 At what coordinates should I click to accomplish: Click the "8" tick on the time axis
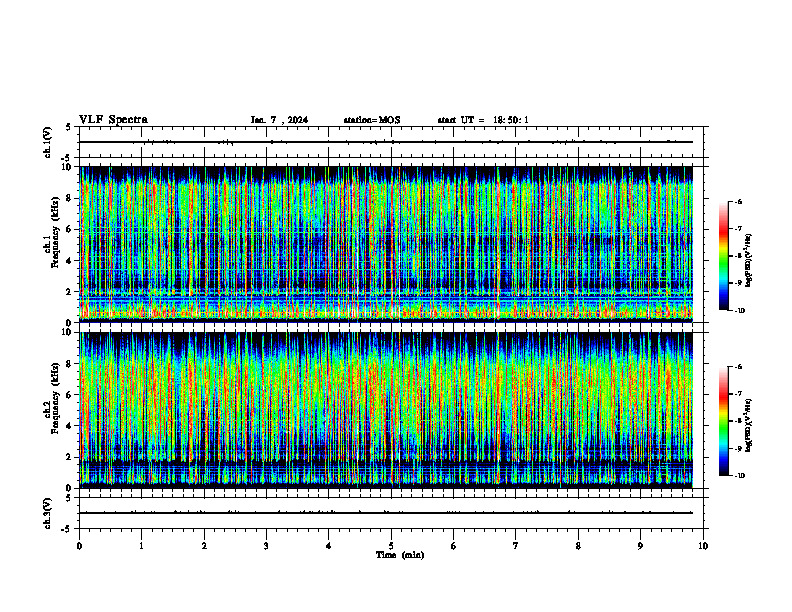(x=578, y=546)
